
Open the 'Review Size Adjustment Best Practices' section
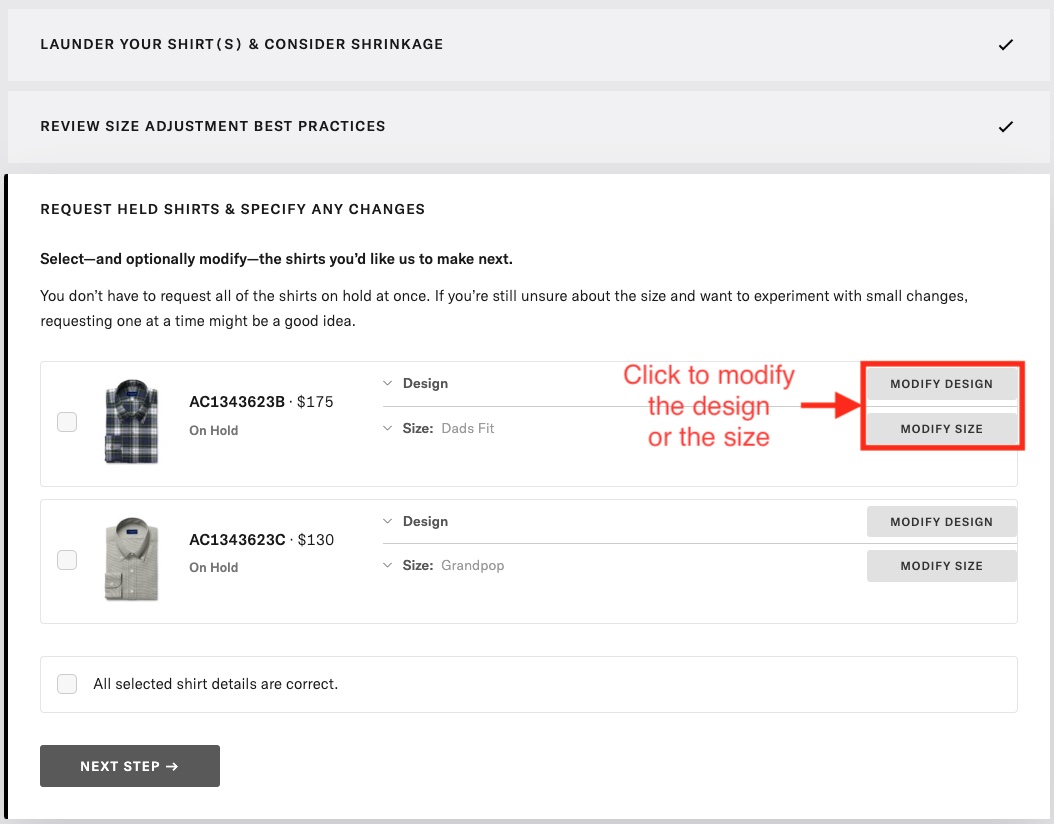[212, 126]
